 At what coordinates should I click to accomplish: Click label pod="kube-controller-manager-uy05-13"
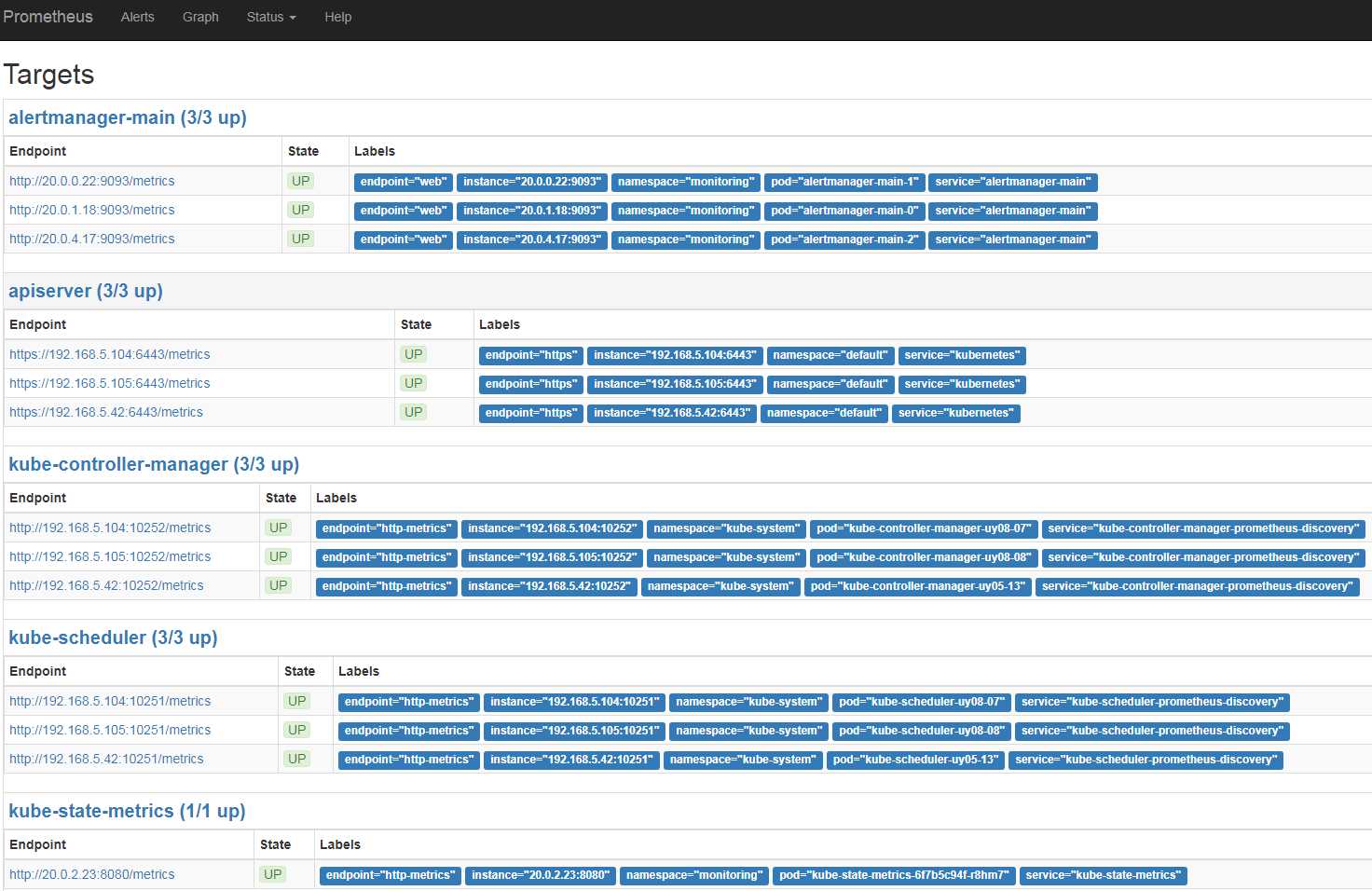pyautogui.click(x=918, y=586)
